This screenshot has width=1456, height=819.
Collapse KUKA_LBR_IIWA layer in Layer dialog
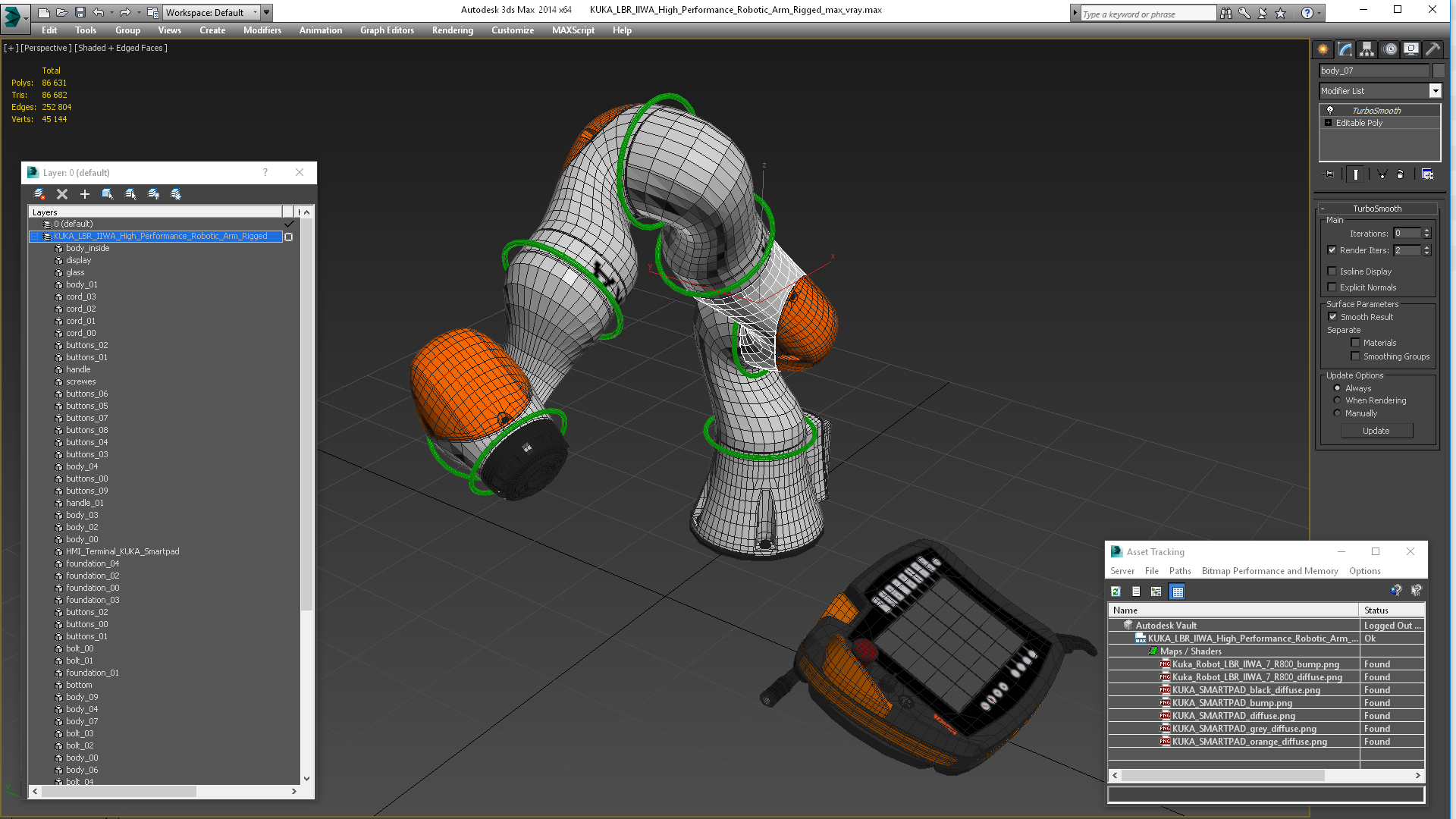tap(35, 237)
